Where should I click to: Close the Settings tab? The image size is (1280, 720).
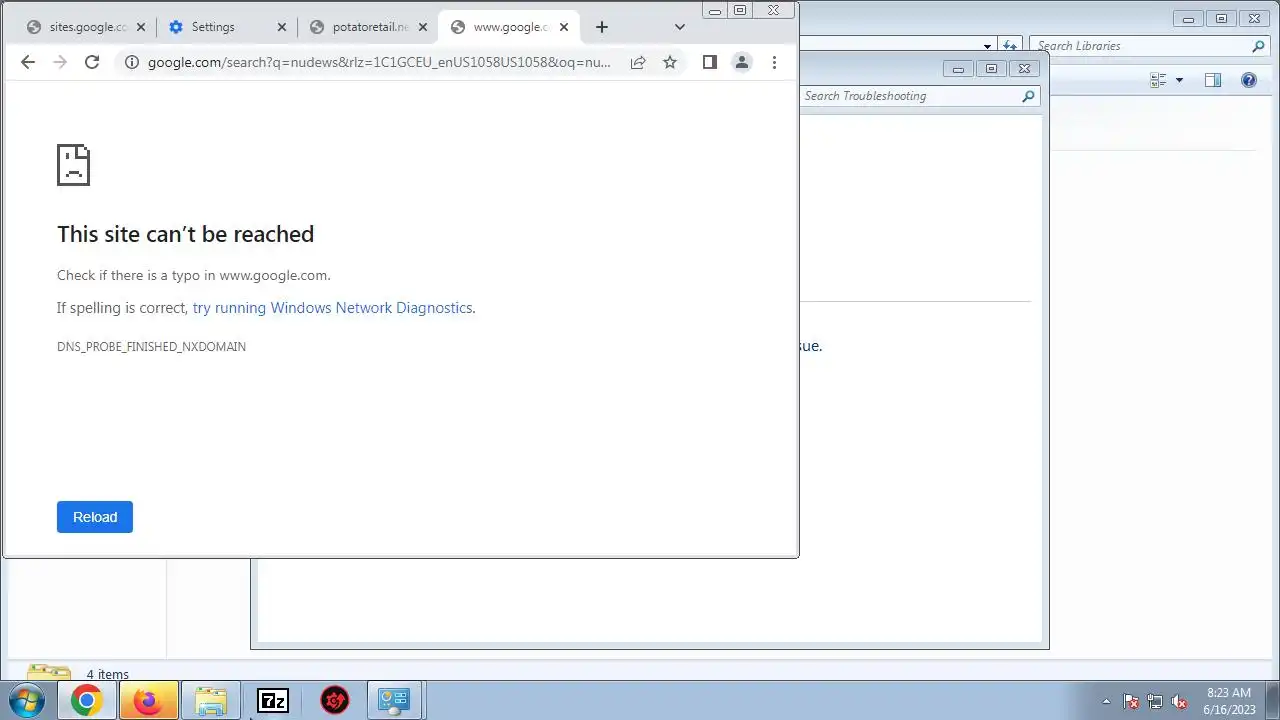point(281,27)
